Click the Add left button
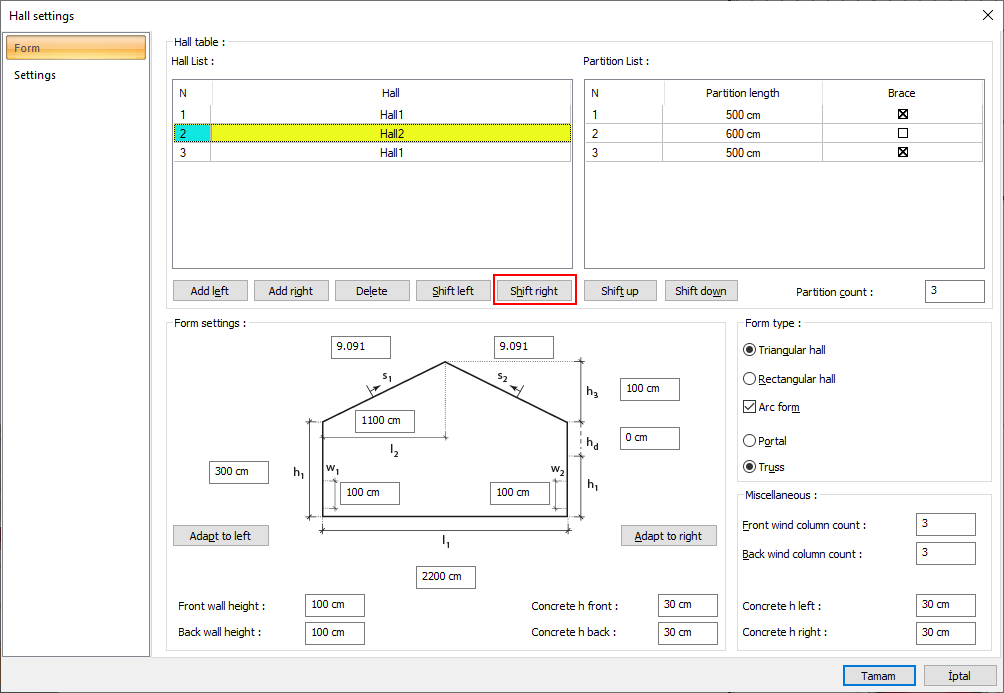 (x=210, y=291)
